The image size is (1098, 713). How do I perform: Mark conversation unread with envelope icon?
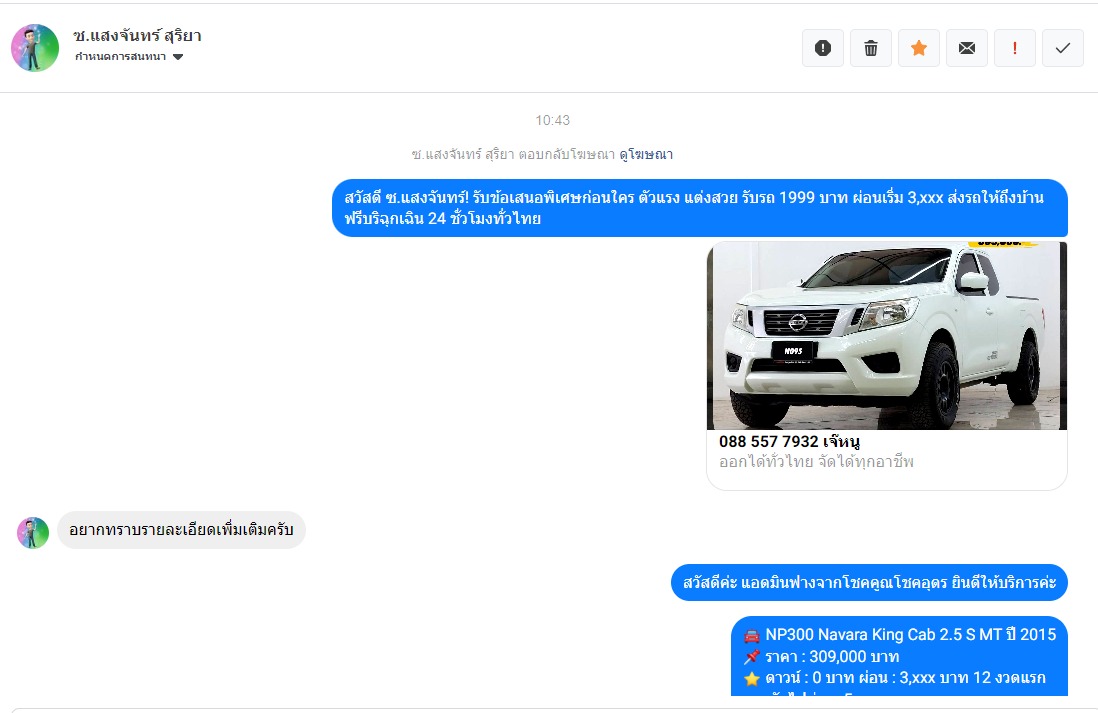click(966, 48)
